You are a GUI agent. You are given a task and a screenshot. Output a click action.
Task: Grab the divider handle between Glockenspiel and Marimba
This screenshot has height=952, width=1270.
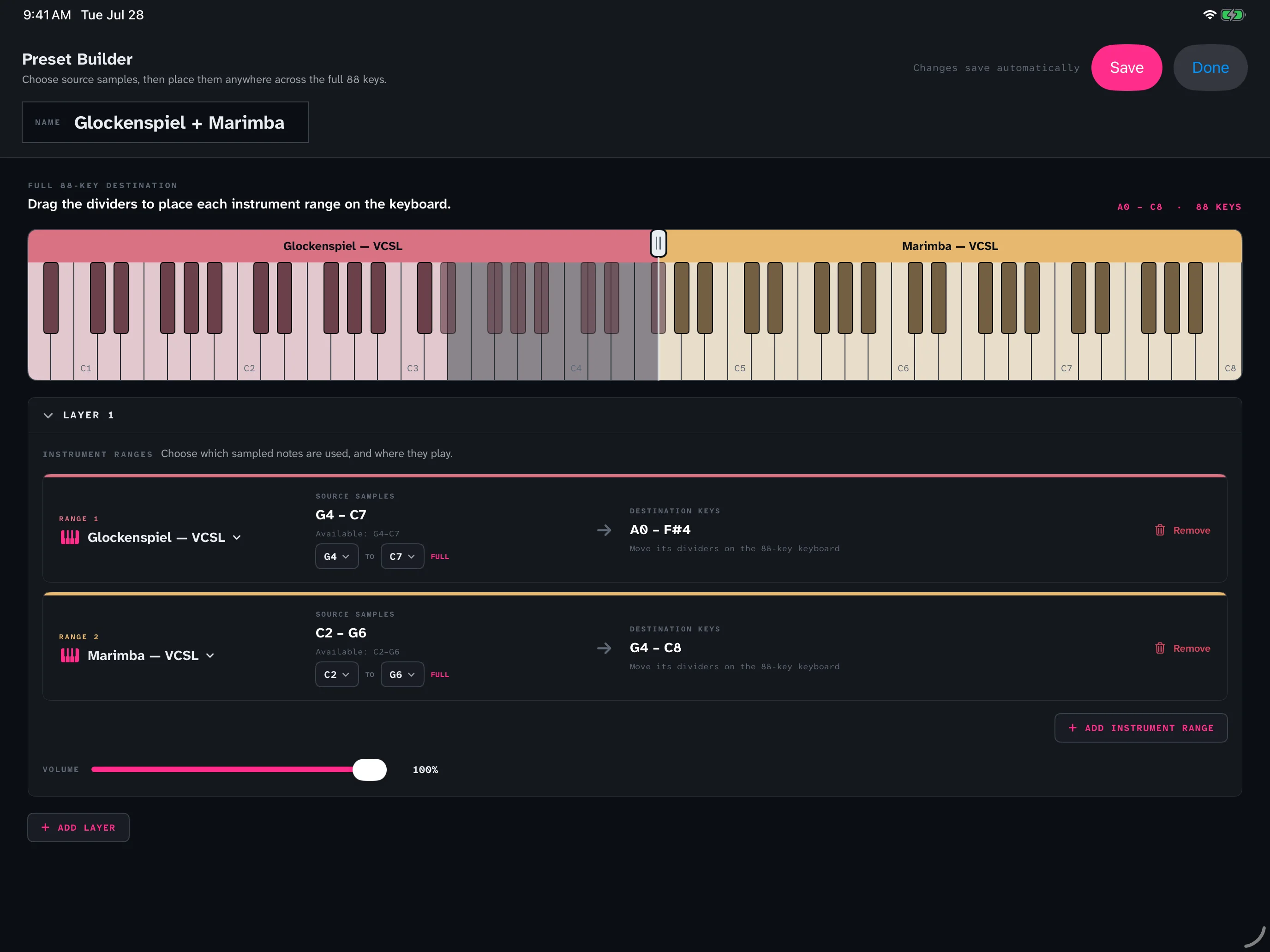658,244
